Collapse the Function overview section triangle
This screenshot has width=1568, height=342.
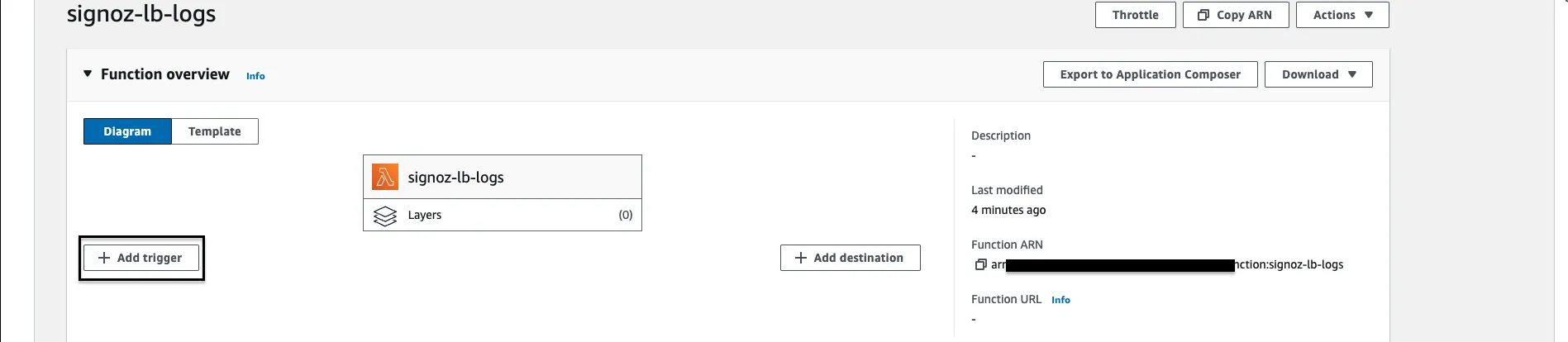88,74
